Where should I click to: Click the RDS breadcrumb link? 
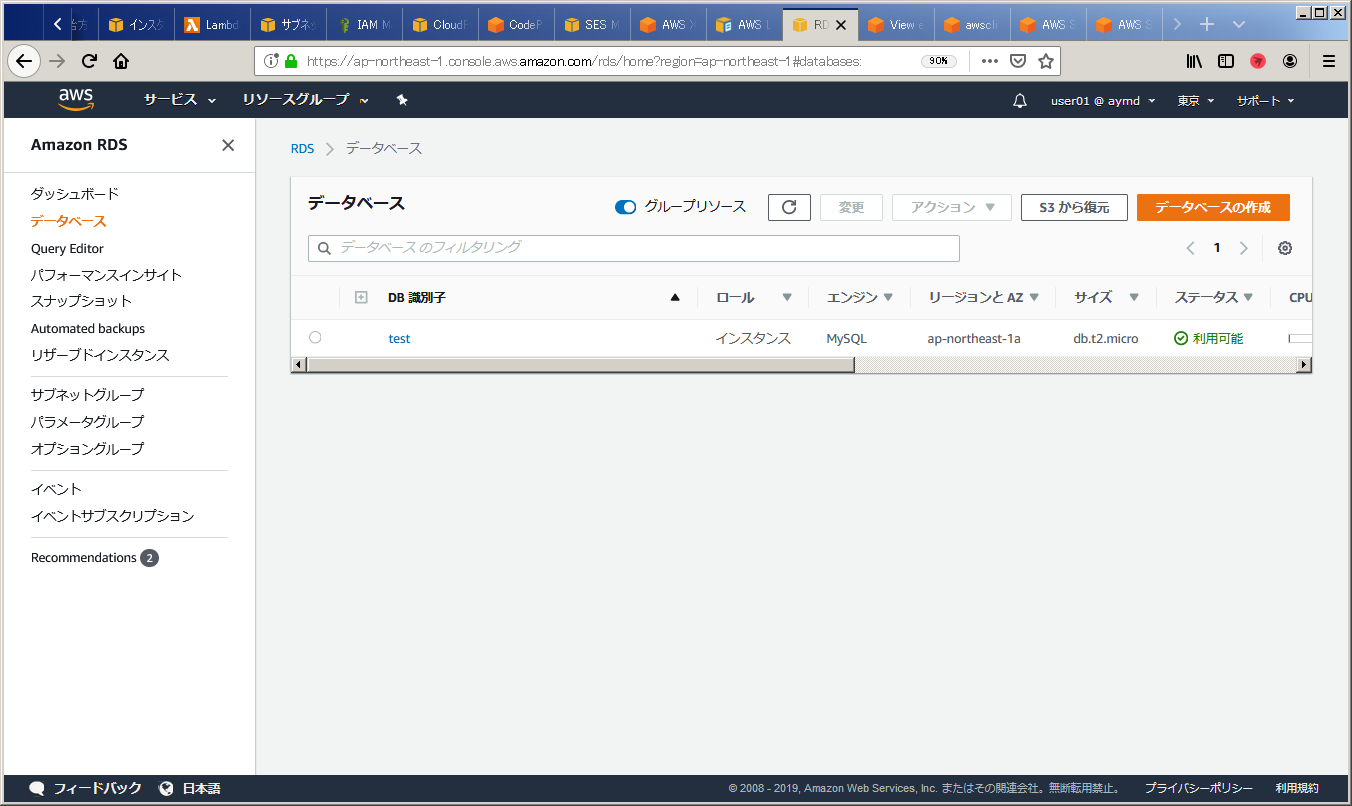(302, 149)
